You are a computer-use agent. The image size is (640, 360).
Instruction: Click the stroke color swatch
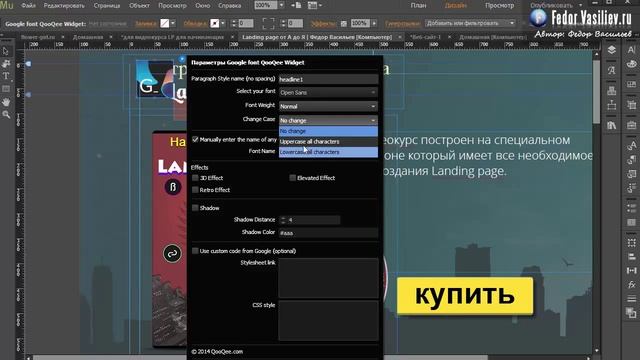pyautogui.click(x=214, y=23)
